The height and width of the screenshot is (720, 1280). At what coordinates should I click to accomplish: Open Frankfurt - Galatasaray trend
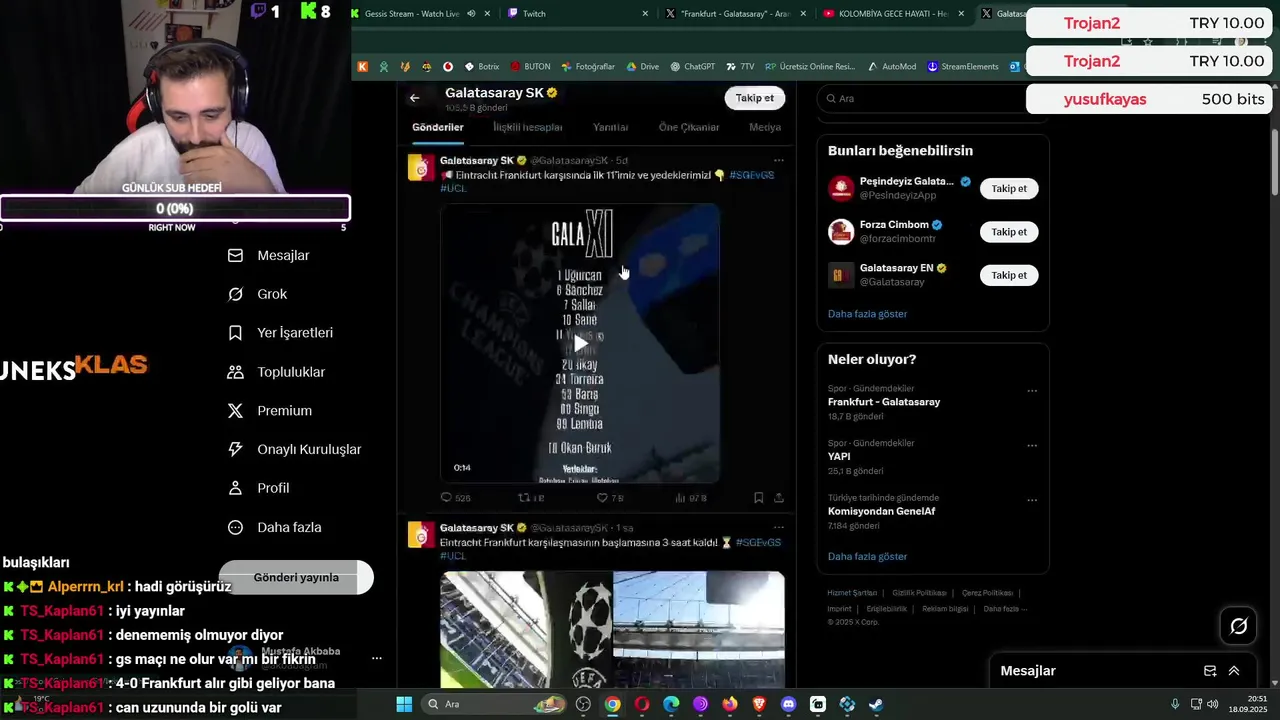point(884,402)
